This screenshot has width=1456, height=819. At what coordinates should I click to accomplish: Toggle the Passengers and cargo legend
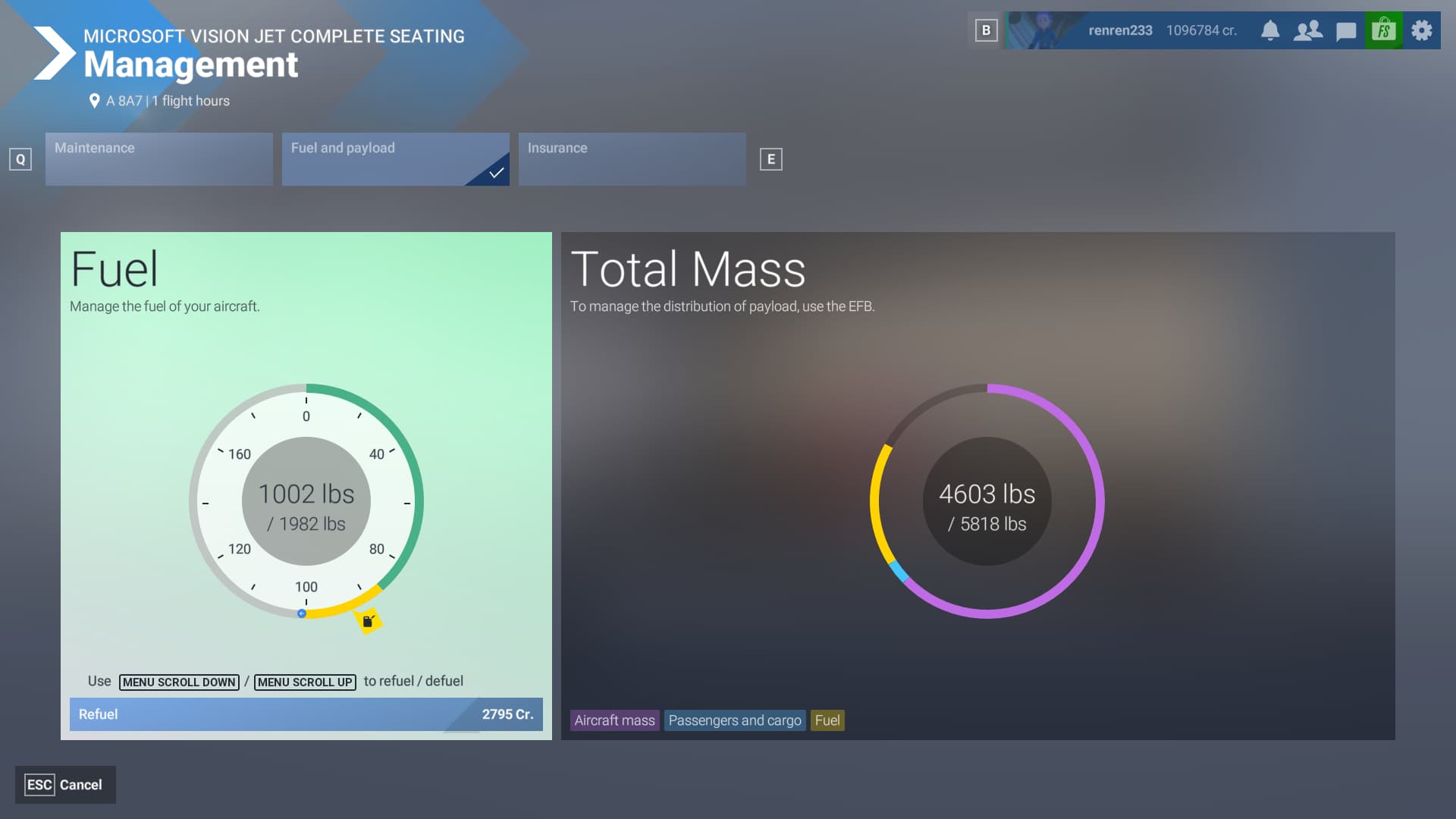735,720
